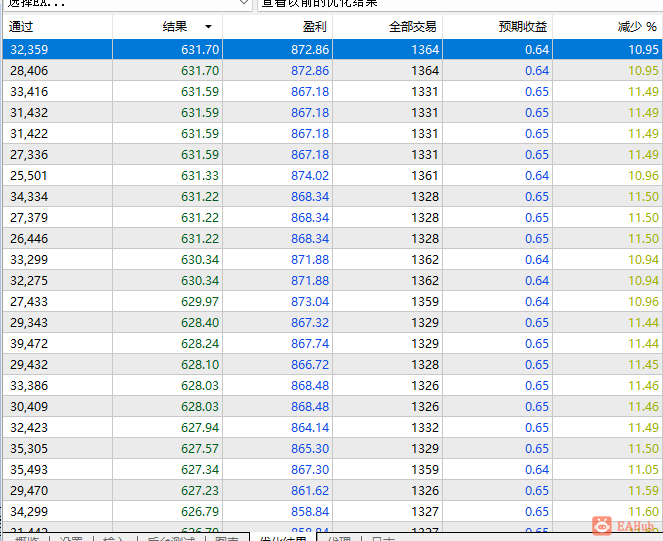This screenshot has height=541, width=663.
Task: Toggle sort arrow on 结果 column
Action: point(208,27)
